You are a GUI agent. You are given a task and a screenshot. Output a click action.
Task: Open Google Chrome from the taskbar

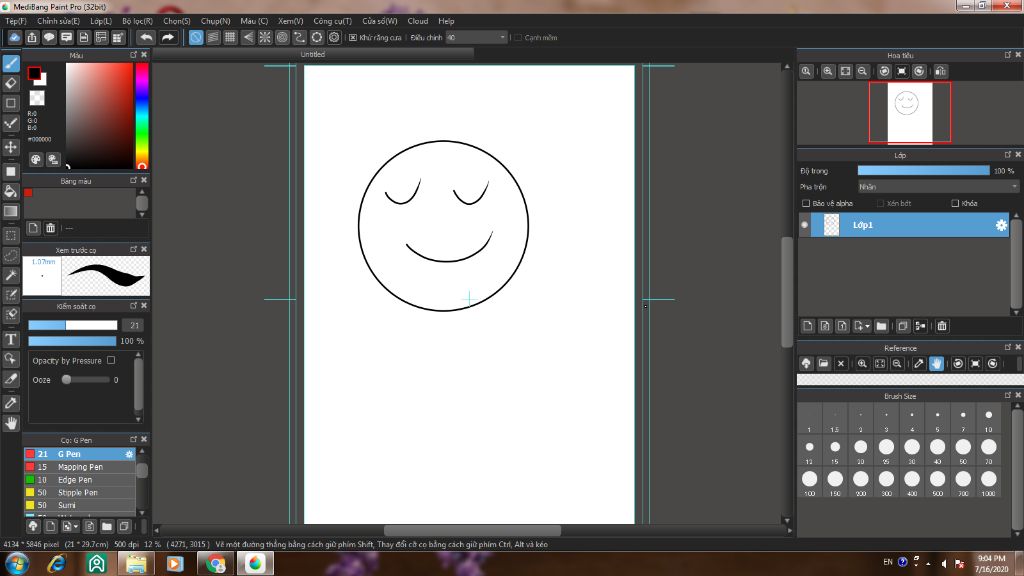coord(216,563)
